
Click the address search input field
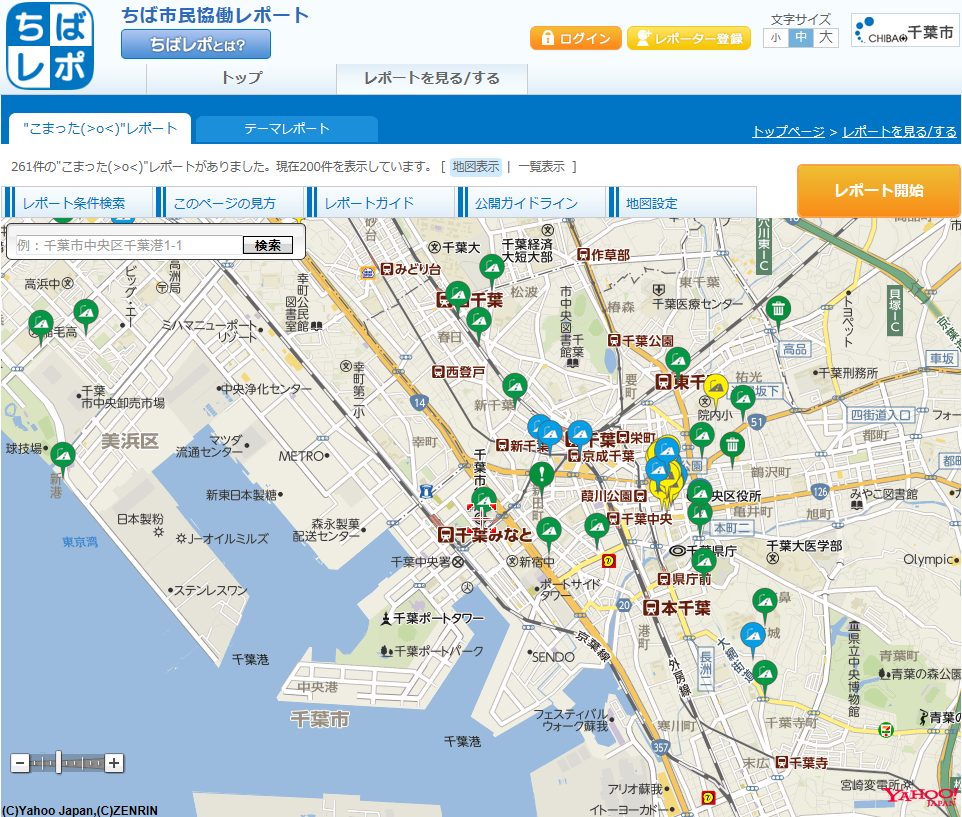pyautogui.click(x=129, y=245)
